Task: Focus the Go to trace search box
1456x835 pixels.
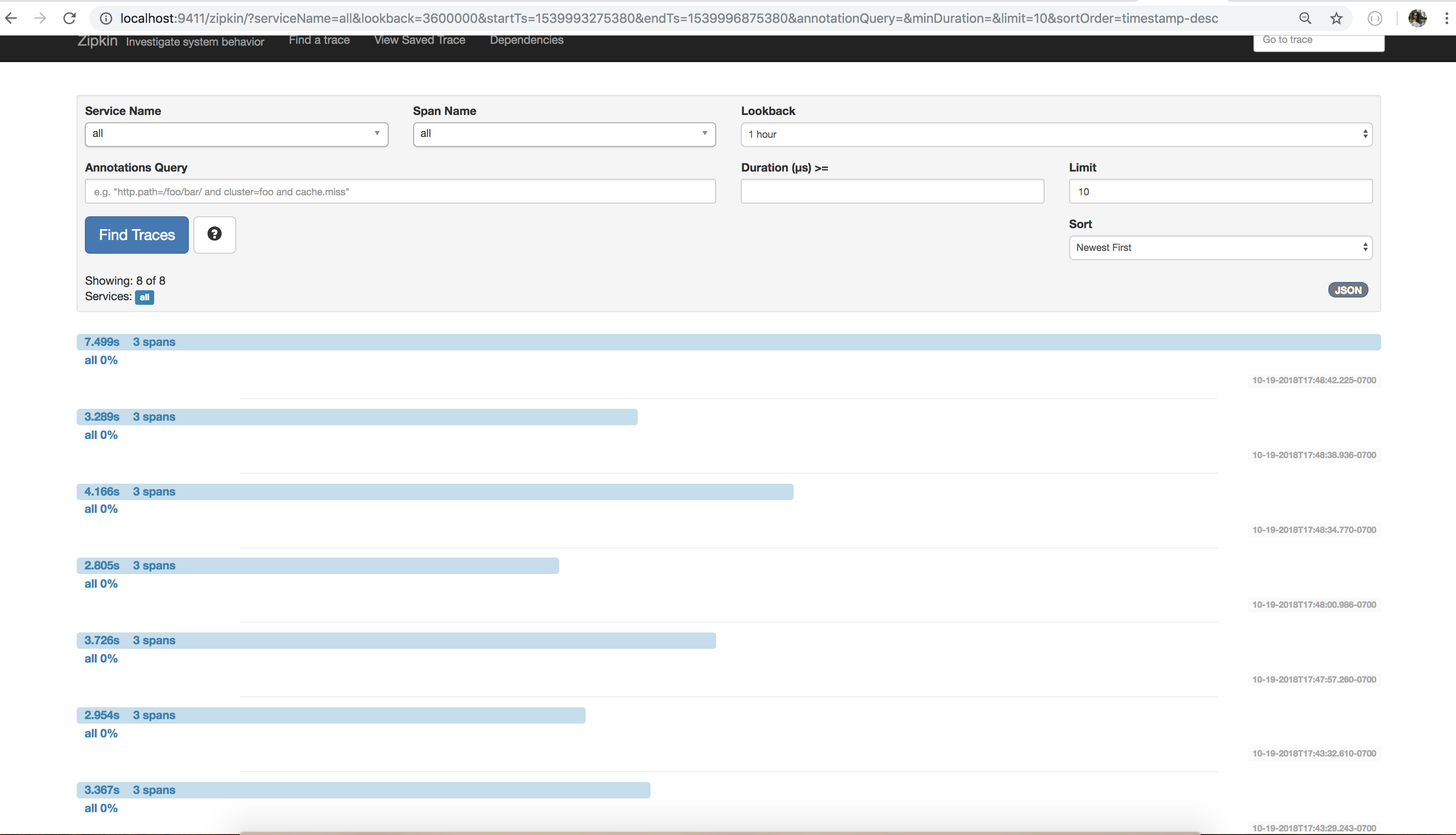Action: [x=1318, y=41]
